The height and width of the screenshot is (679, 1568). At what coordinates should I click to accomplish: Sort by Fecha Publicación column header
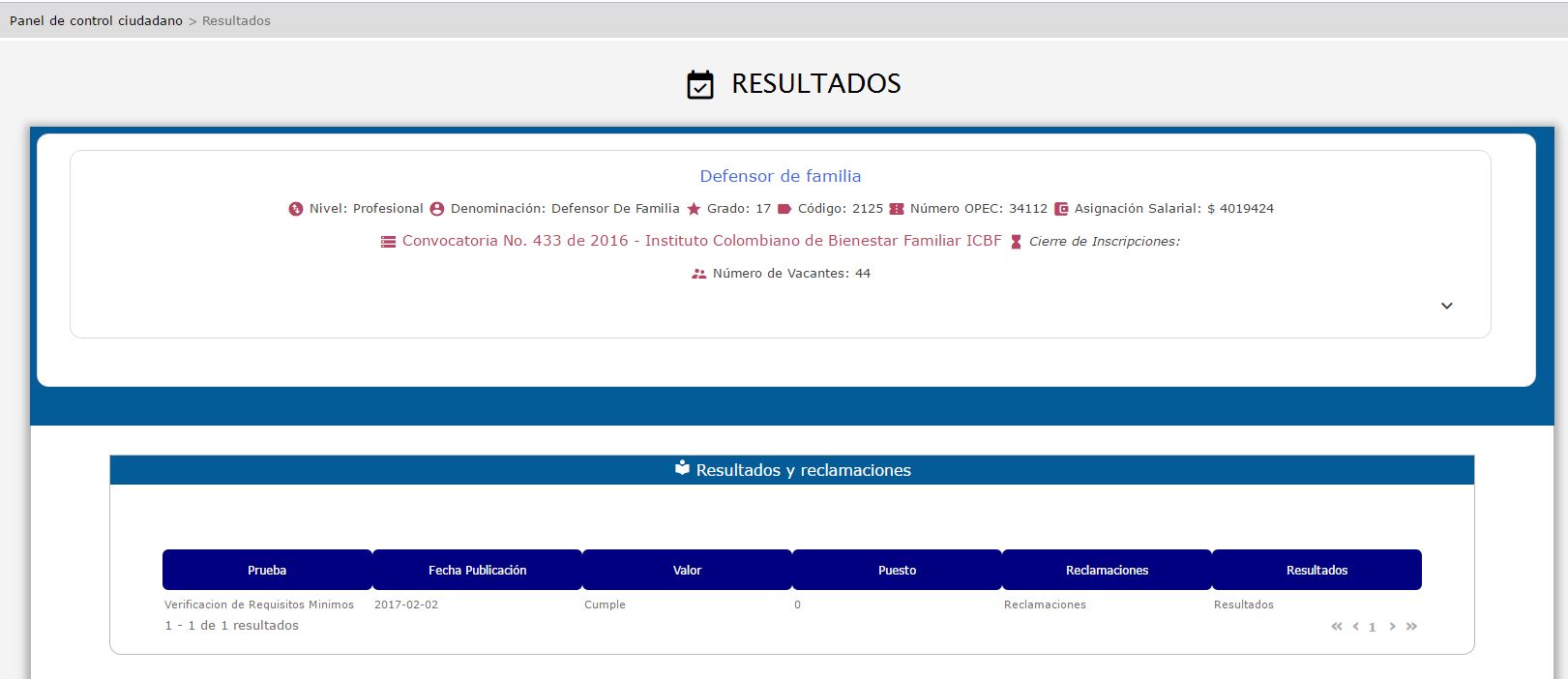(x=477, y=570)
